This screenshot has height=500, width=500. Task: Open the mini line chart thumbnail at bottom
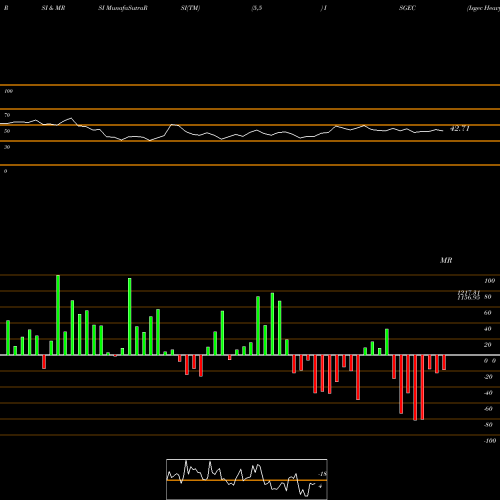tap(247, 479)
